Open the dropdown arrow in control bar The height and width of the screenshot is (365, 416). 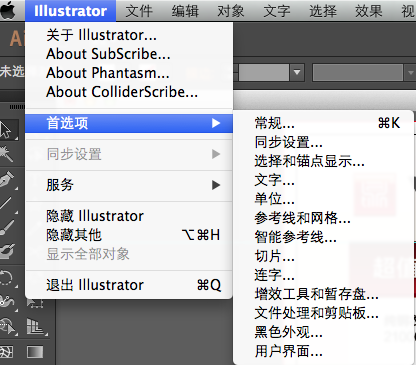pyautogui.click(x=297, y=72)
